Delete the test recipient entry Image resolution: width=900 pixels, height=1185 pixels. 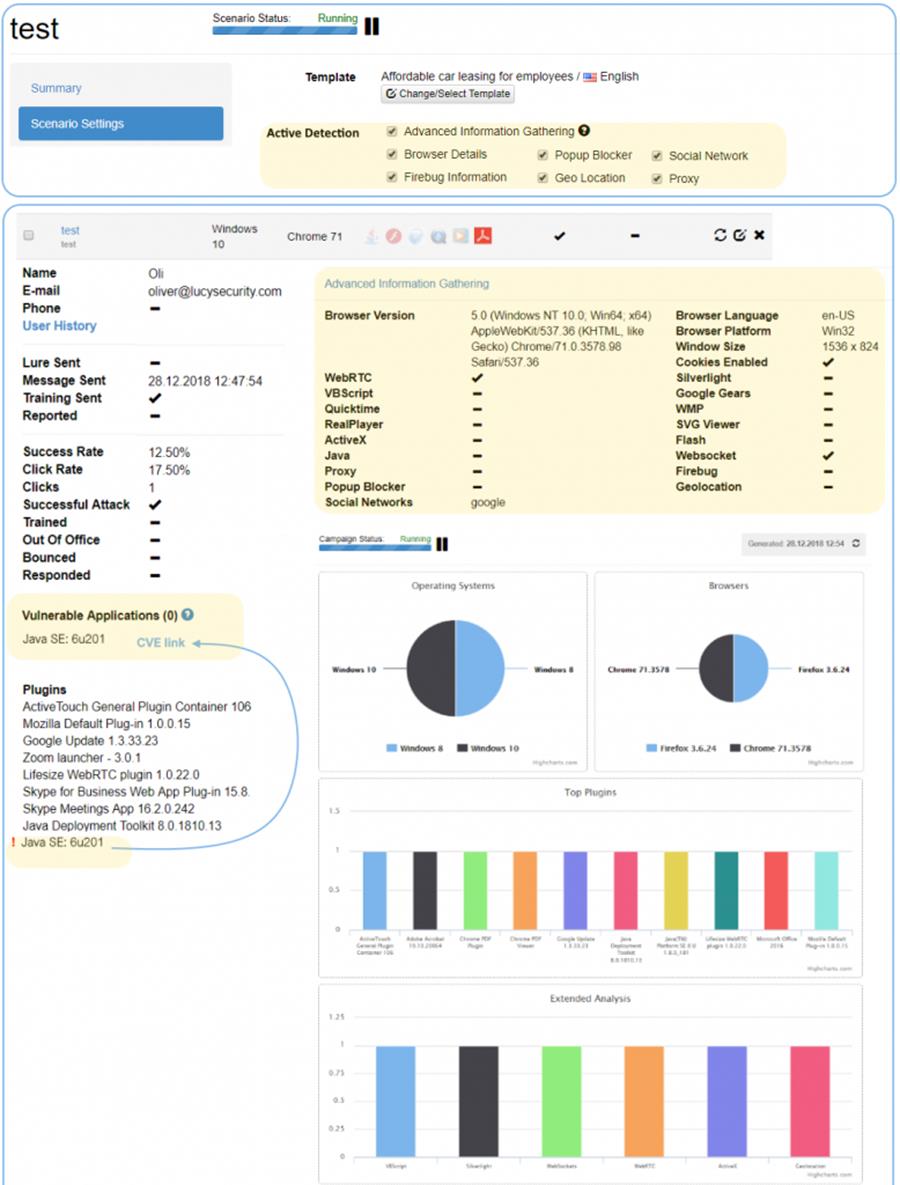pos(759,235)
